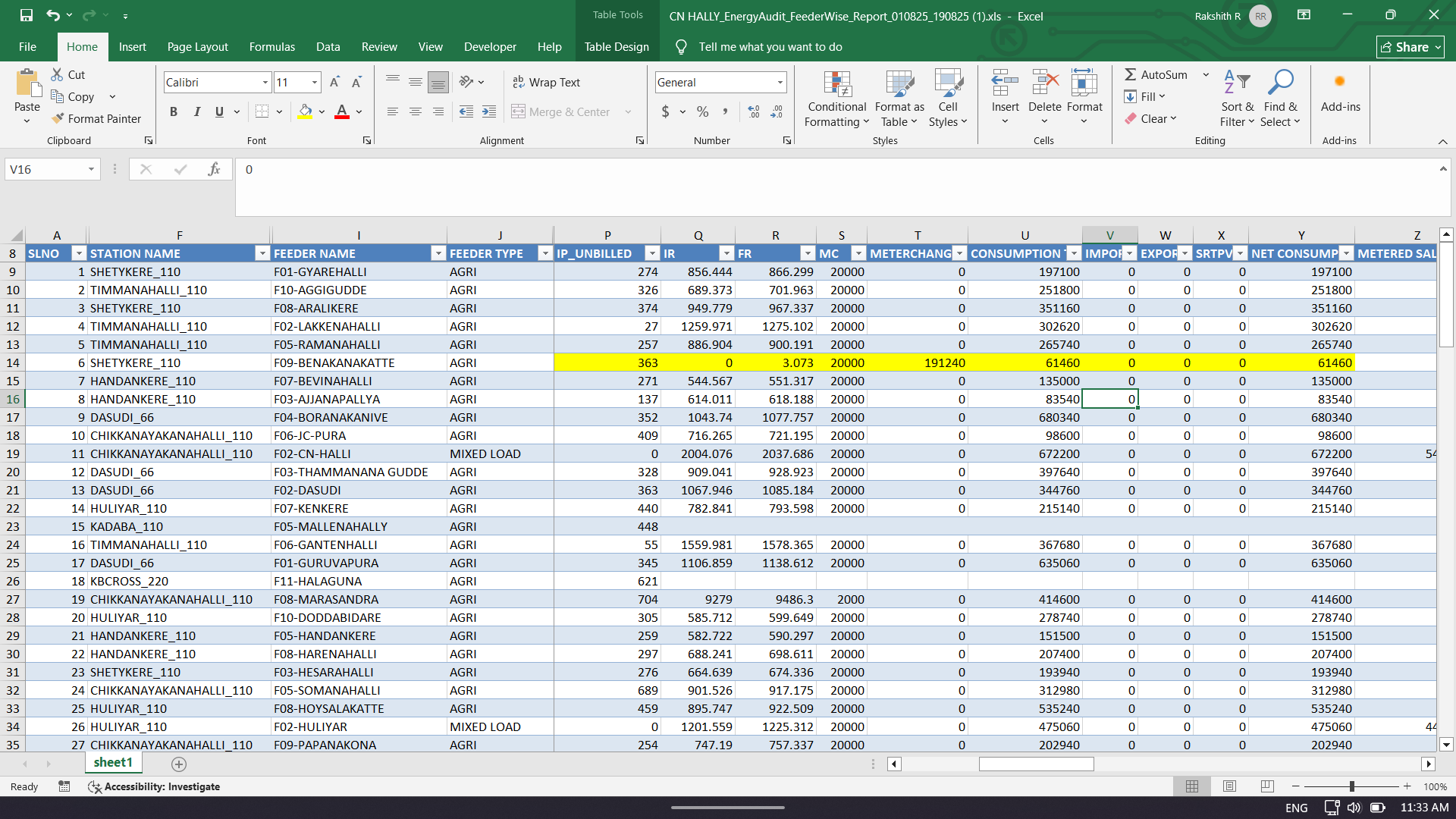
Task: Toggle Bold formatting button
Action: (174, 111)
